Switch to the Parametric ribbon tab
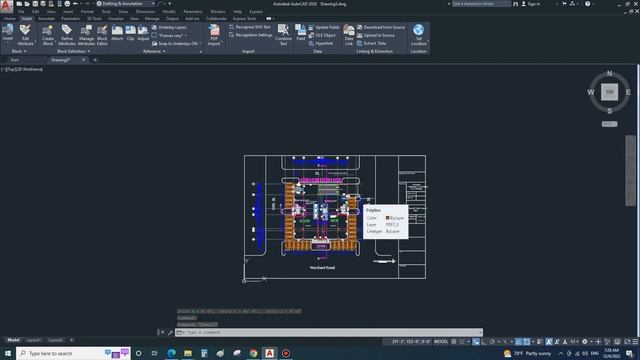The image size is (640, 360). coord(70,19)
